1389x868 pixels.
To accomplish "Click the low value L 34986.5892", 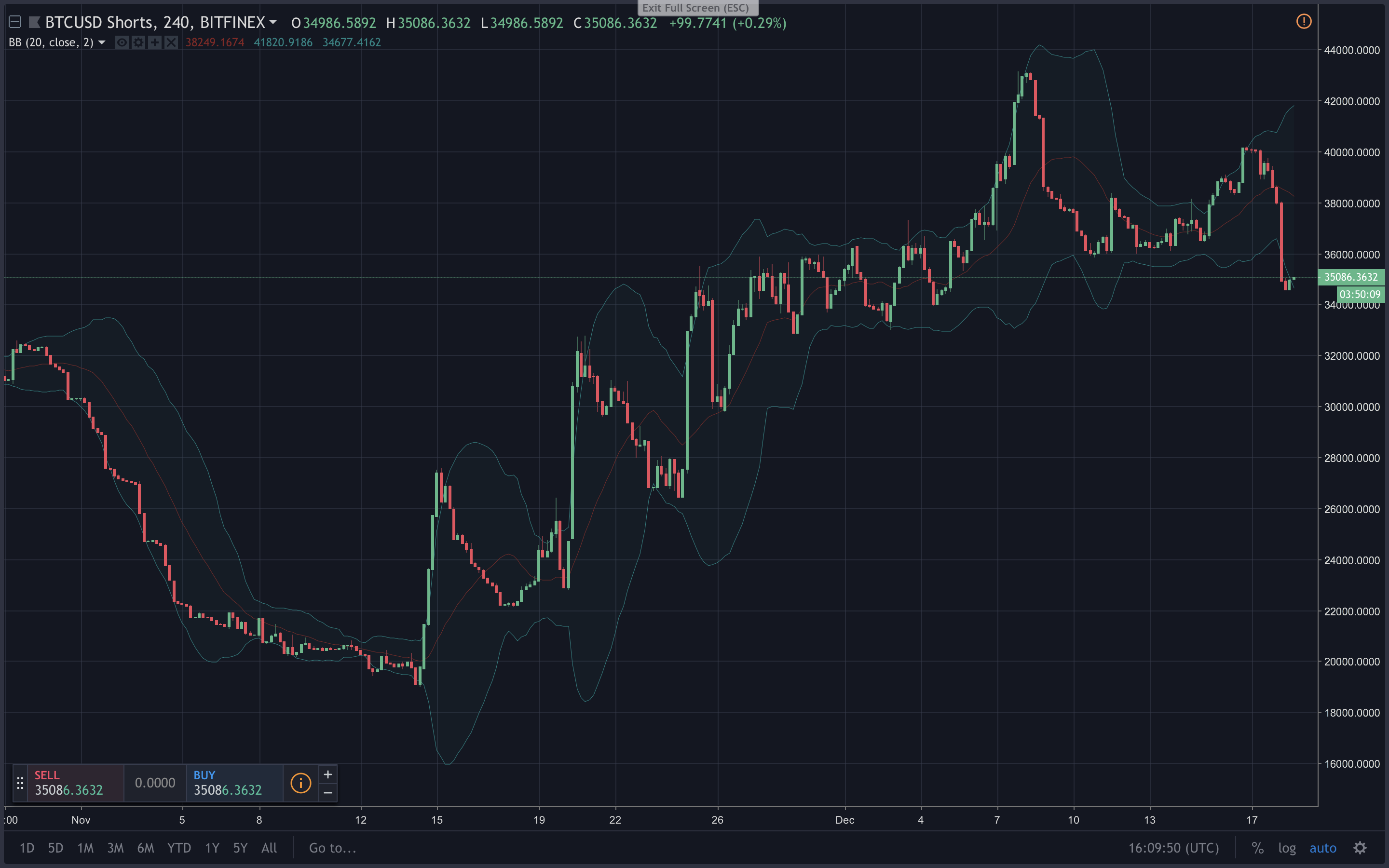I will pos(522,23).
